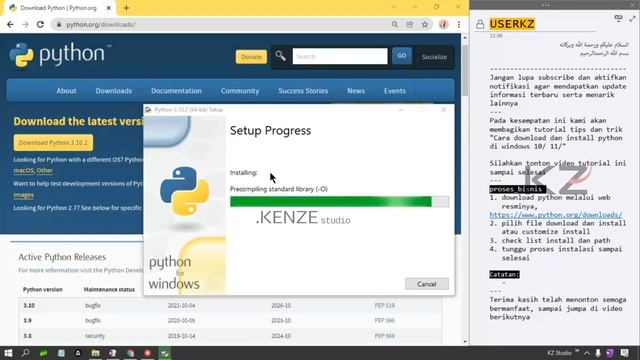
Task: Open the PEP 619 link
Action: [384, 305]
